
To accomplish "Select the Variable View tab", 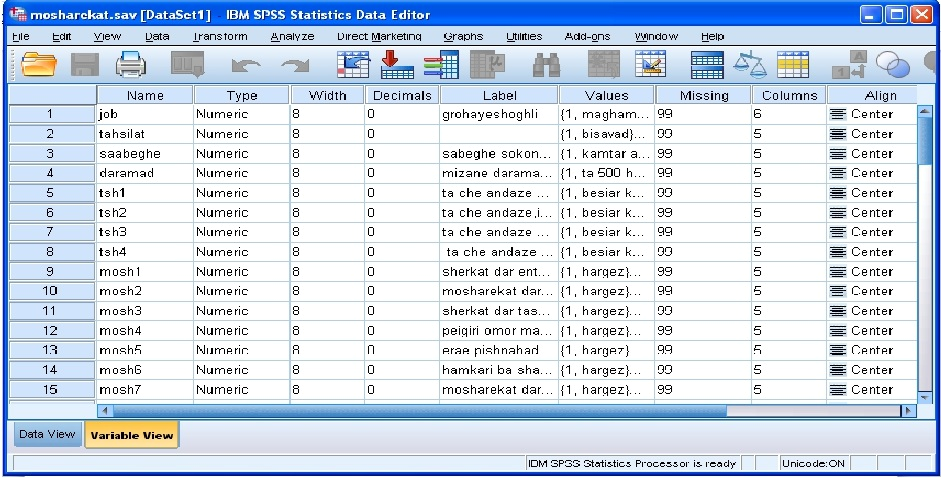I will point(131,435).
